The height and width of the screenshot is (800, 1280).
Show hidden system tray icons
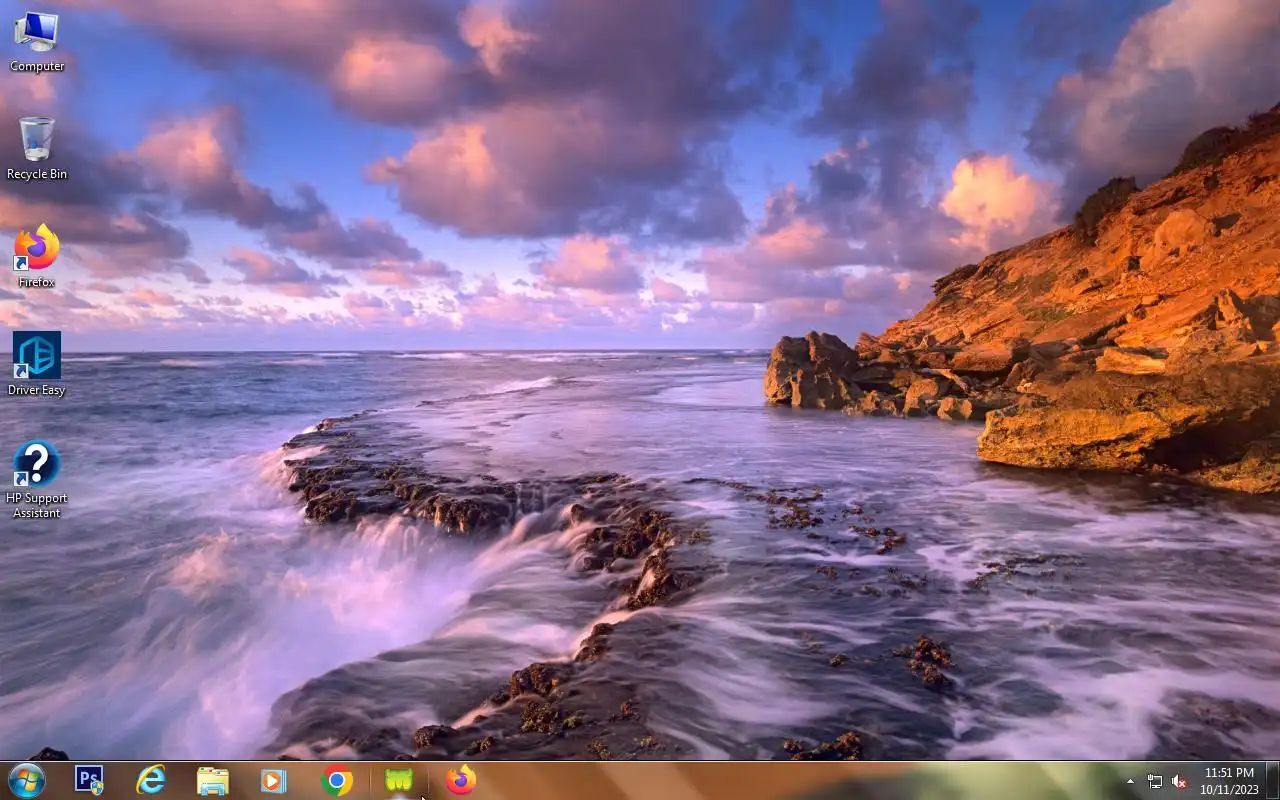click(x=1131, y=781)
